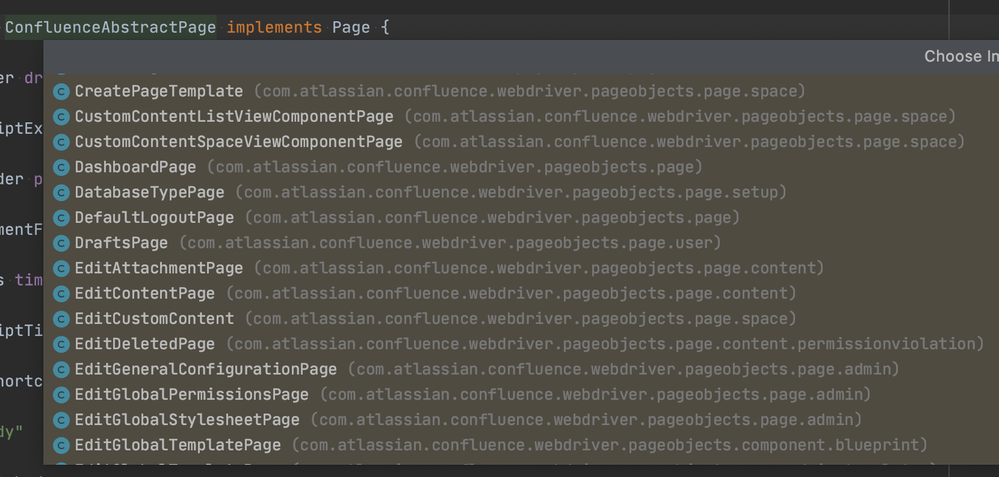Choose CustomContentListViewComponentPage from the list
Image resolution: width=999 pixels, height=477 pixels.
pos(521,117)
